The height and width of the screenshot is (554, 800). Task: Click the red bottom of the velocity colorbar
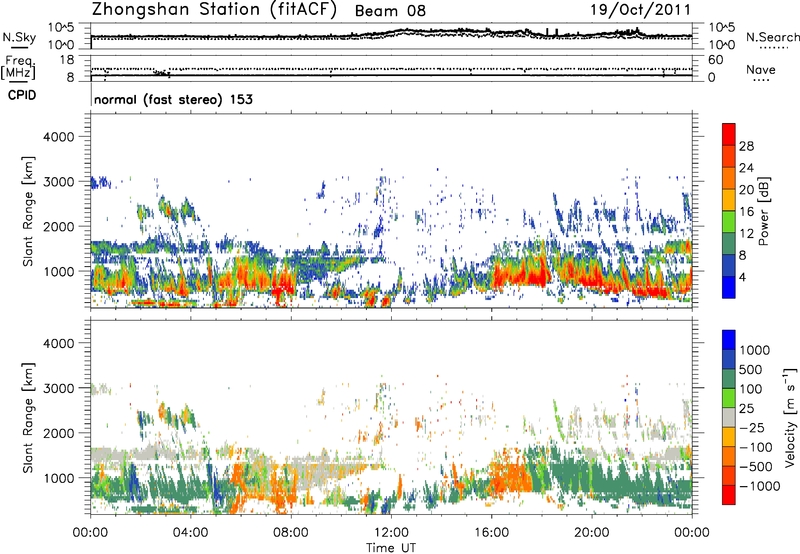click(729, 495)
